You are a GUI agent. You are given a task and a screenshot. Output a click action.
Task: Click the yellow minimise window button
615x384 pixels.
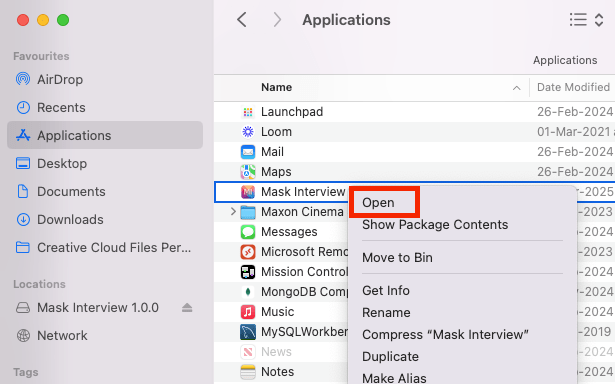click(x=43, y=20)
